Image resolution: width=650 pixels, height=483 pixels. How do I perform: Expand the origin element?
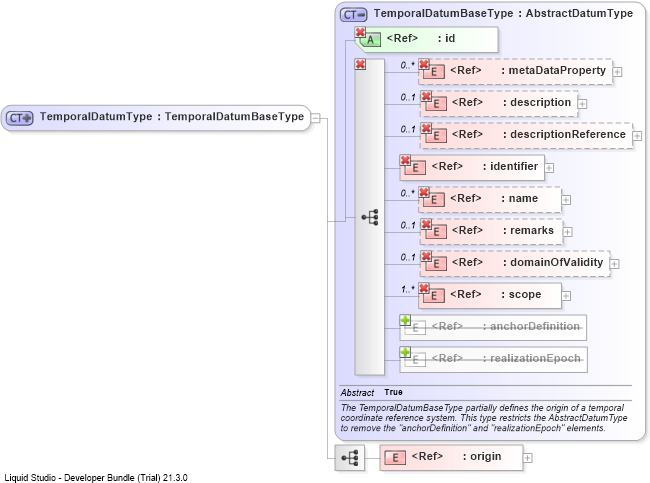(x=527, y=458)
